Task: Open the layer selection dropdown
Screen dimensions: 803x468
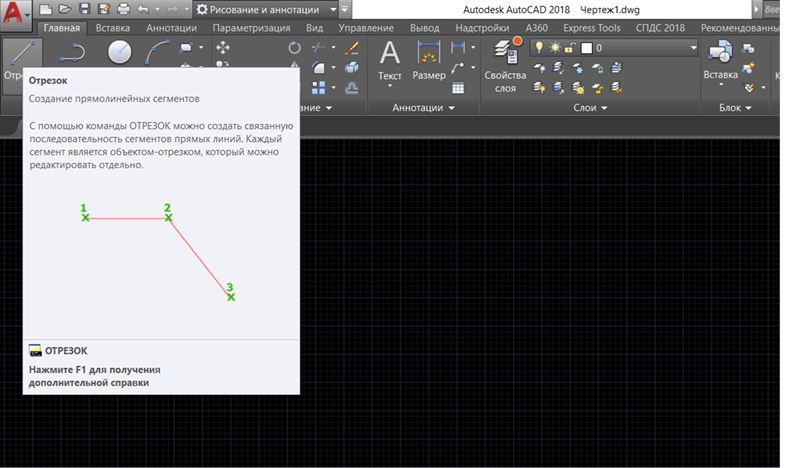Action: (693, 47)
